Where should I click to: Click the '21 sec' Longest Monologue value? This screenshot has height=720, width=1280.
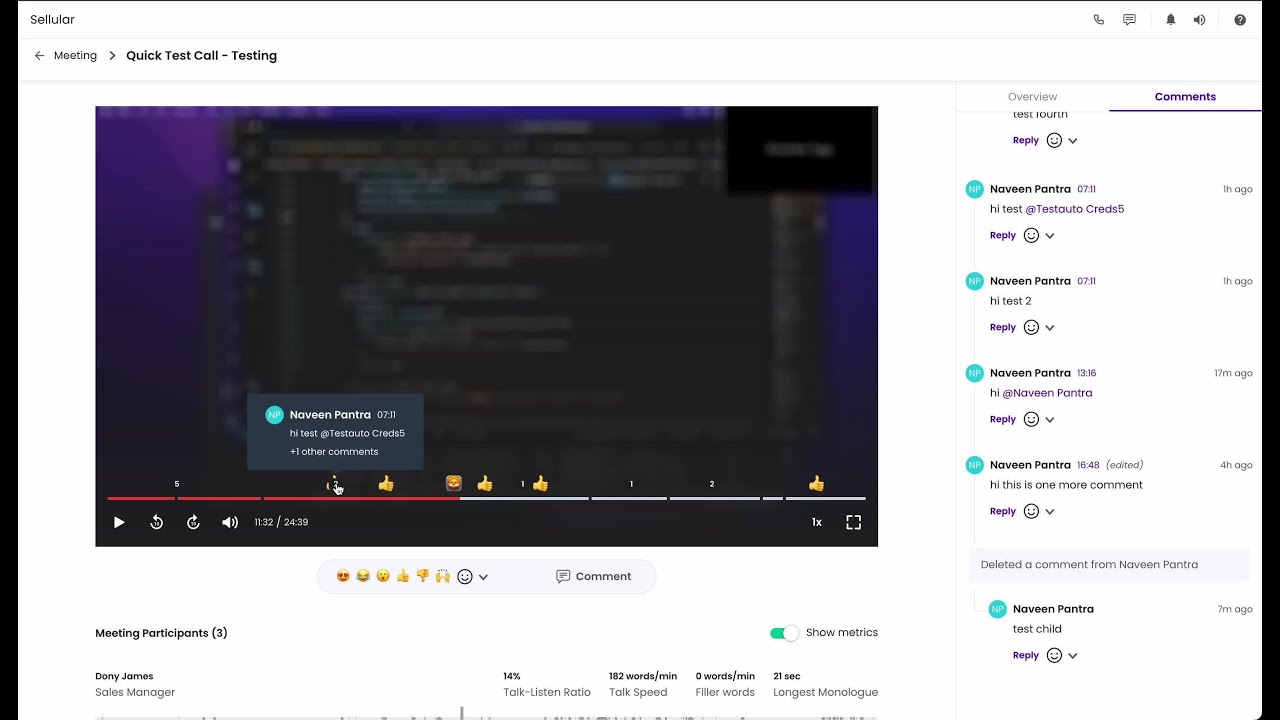click(787, 677)
